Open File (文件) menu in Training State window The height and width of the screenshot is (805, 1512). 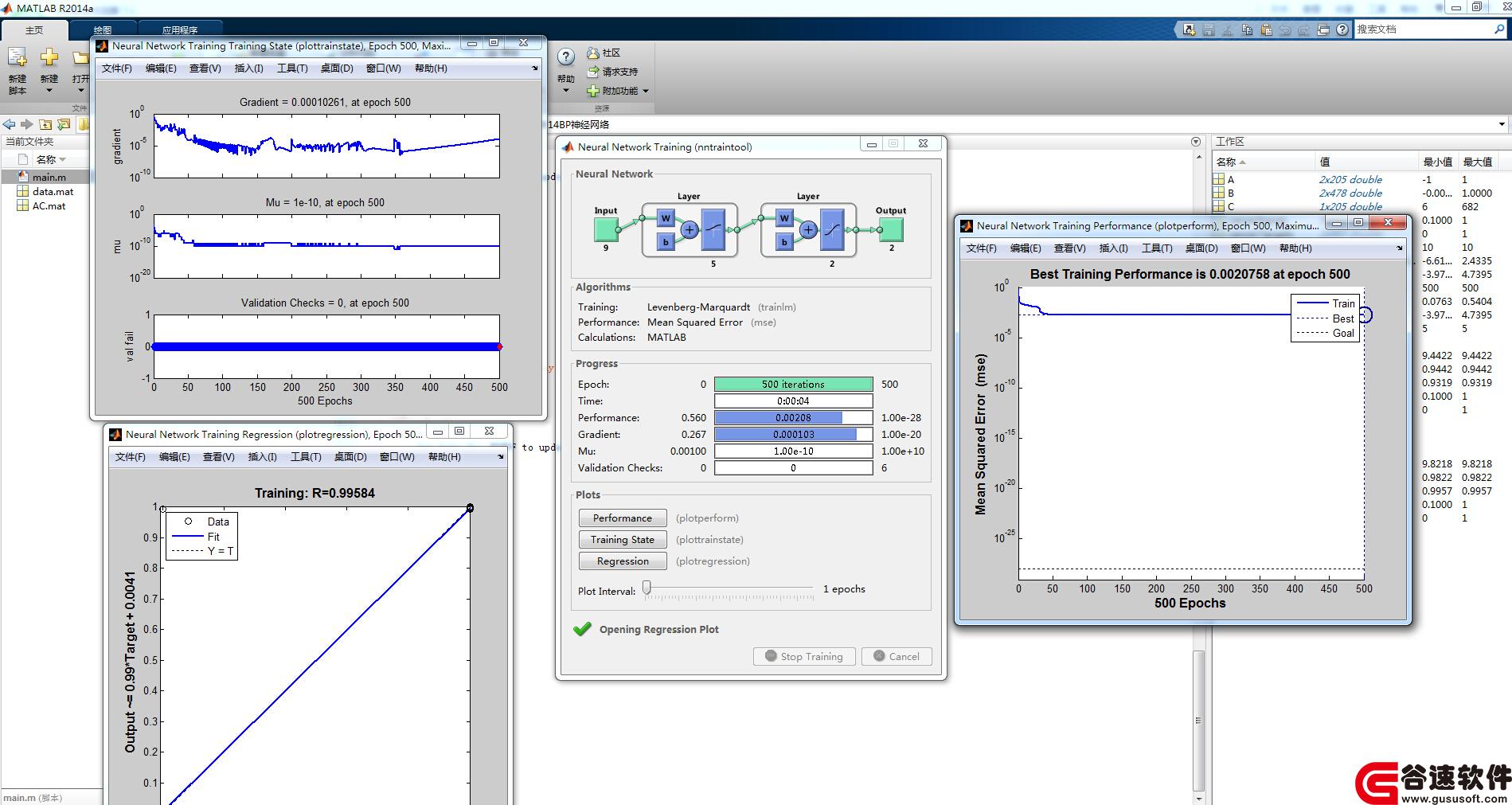click(x=117, y=68)
